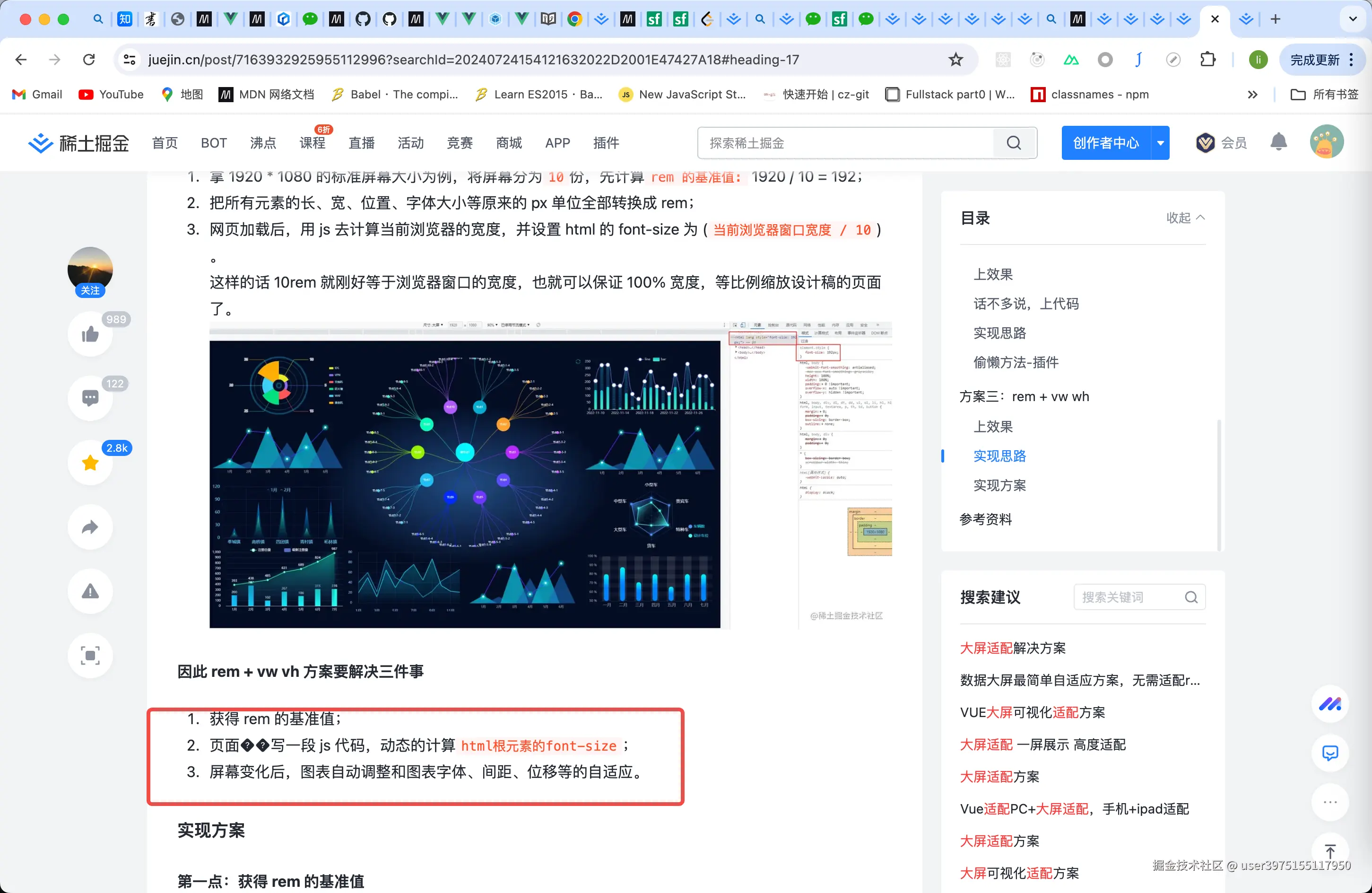Open the Chrome three-dot browser menu
Viewport: 1372px width, 893px height.
(x=1351, y=60)
